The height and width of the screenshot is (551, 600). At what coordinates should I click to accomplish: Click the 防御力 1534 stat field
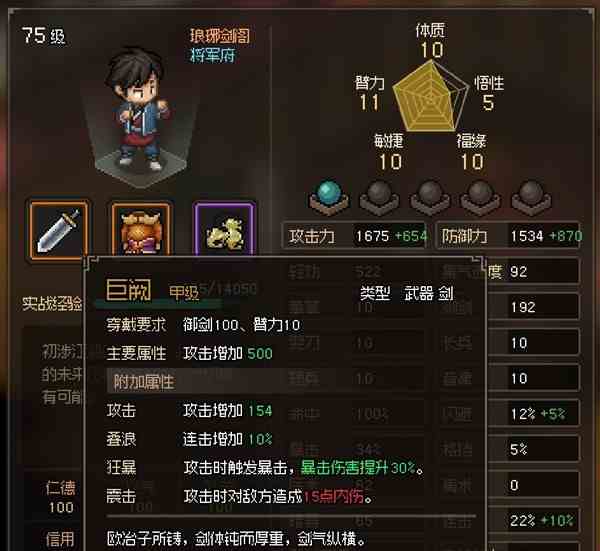[509, 236]
